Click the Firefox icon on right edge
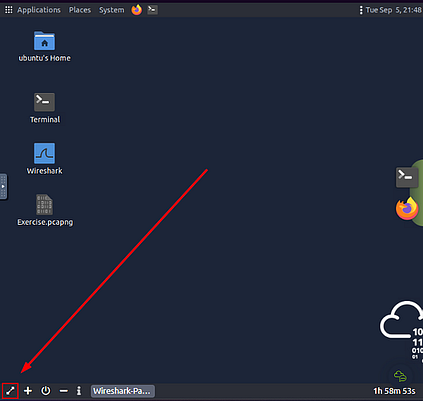 [x=407, y=209]
